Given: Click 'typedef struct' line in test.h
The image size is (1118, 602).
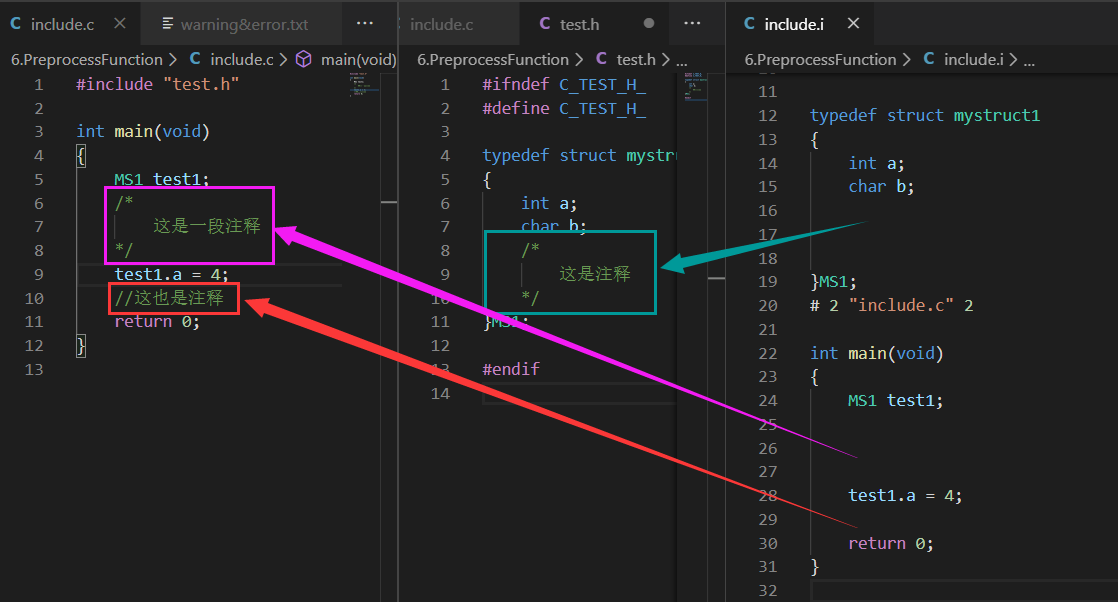Looking at the screenshot, I should point(578,155).
